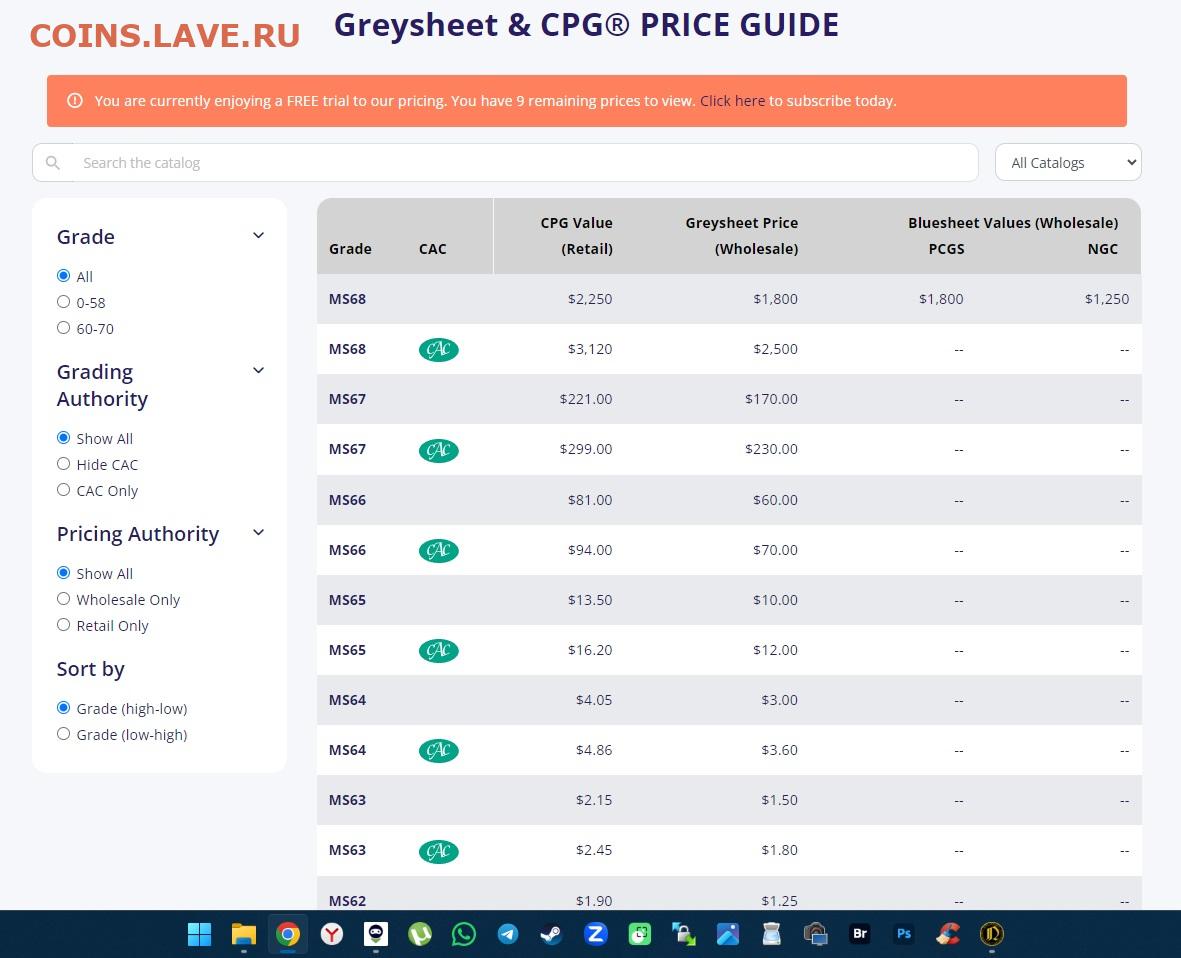Viewport: 1181px width, 958px height.
Task: Click the $60.00 Greysheet price cell
Action: click(x=775, y=500)
